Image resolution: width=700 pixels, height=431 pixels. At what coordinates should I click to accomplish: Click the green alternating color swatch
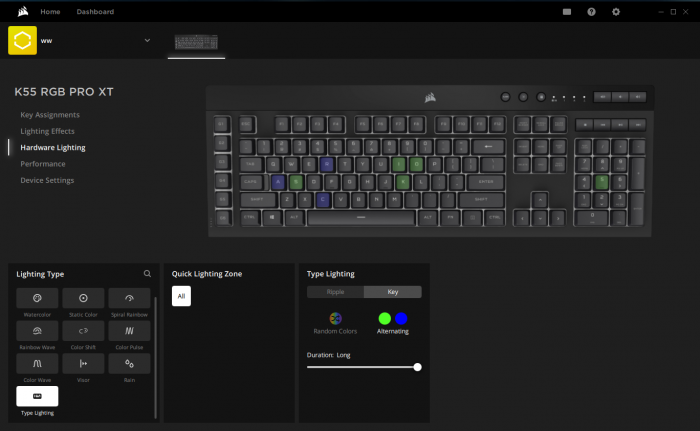[x=385, y=318]
